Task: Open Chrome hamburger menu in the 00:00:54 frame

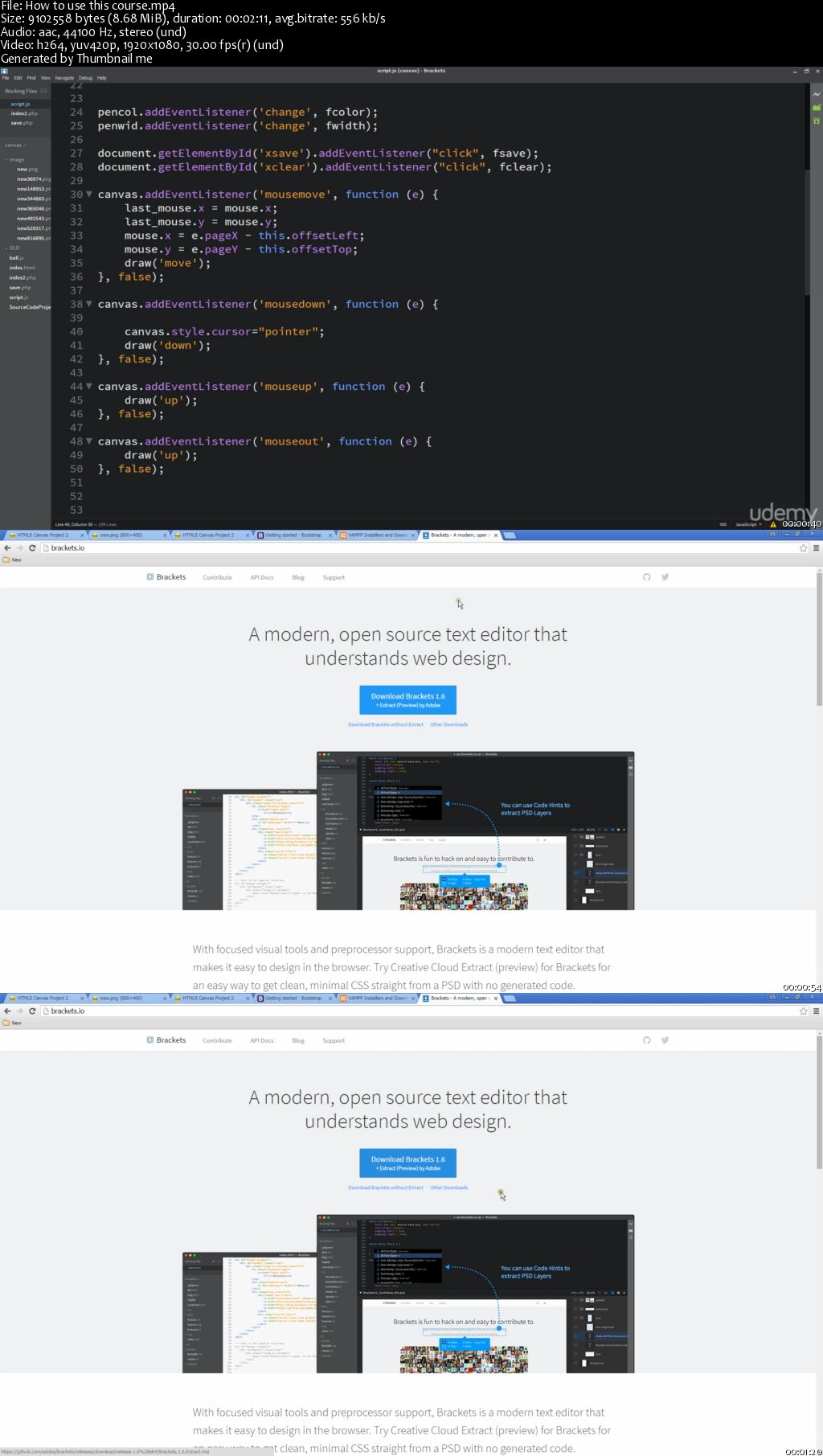Action: click(817, 548)
